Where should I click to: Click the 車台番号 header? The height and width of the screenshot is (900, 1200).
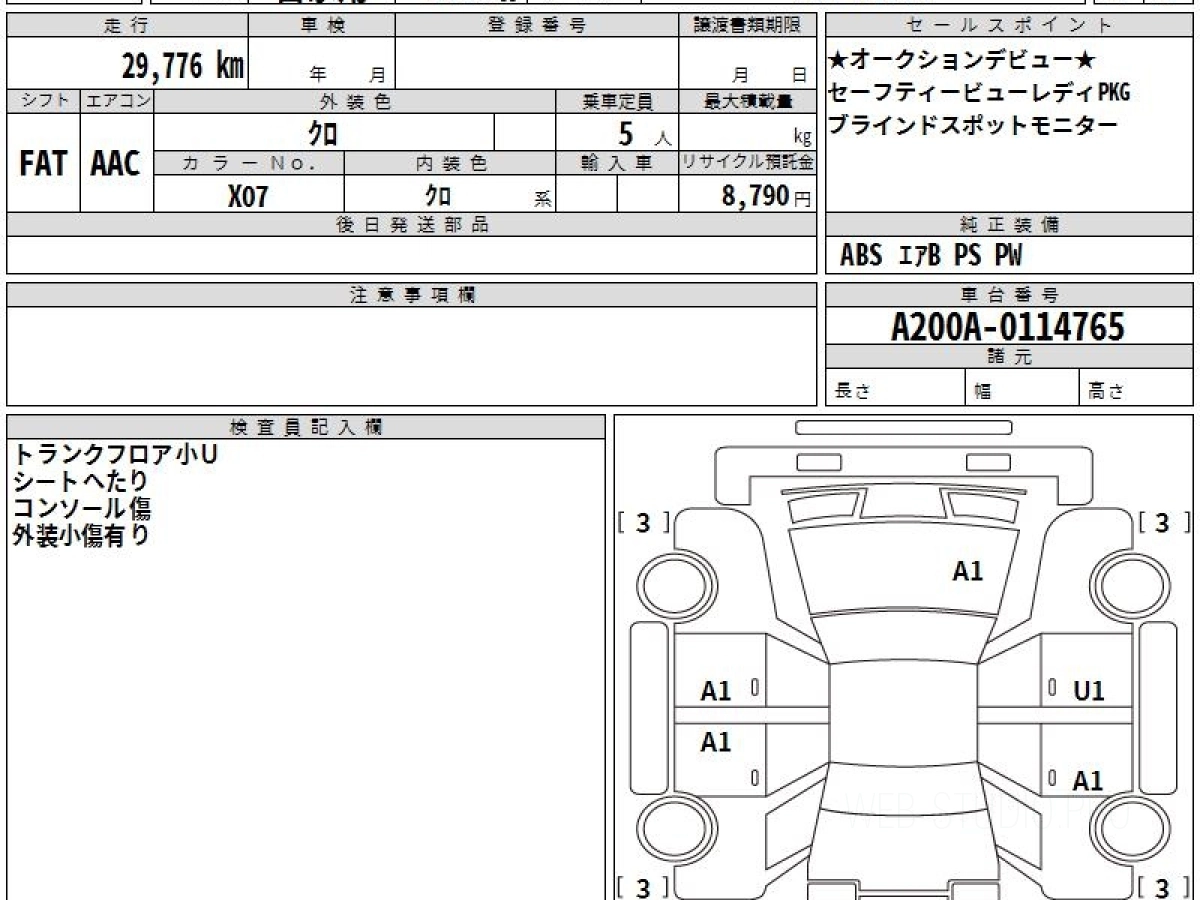pyautogui.click(x=1010, y=295)
